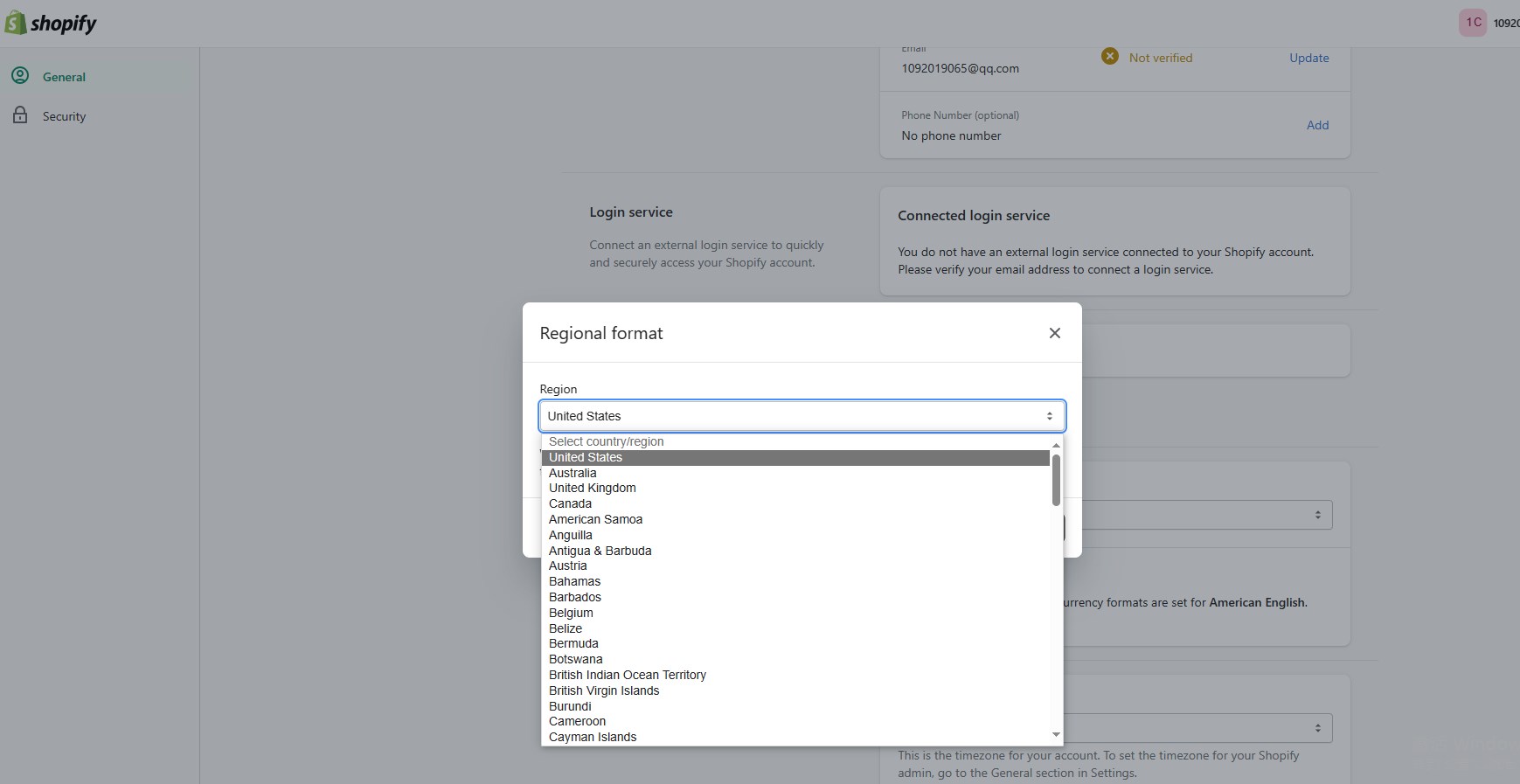Viewport: 1520px width, 784px height.
Task: Select American Samoa option
Action: click(795, 519)
